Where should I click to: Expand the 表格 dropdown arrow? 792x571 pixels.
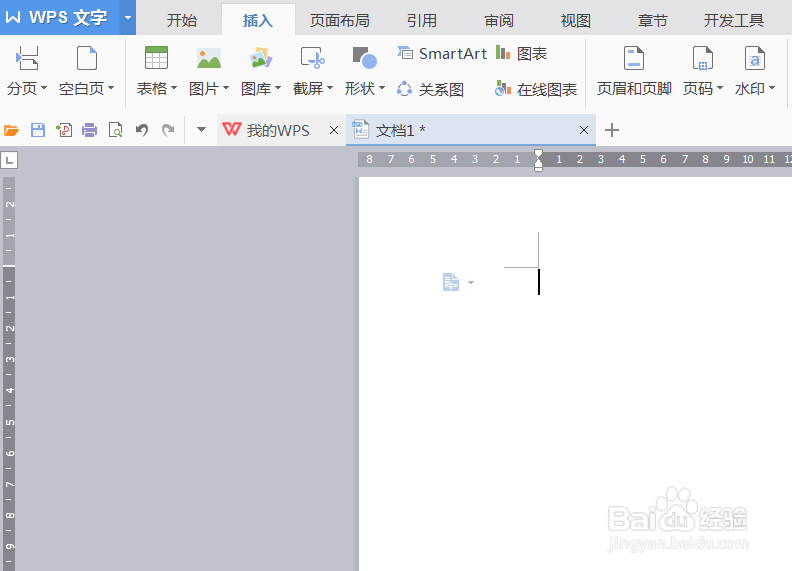click(x=174, y=88)
